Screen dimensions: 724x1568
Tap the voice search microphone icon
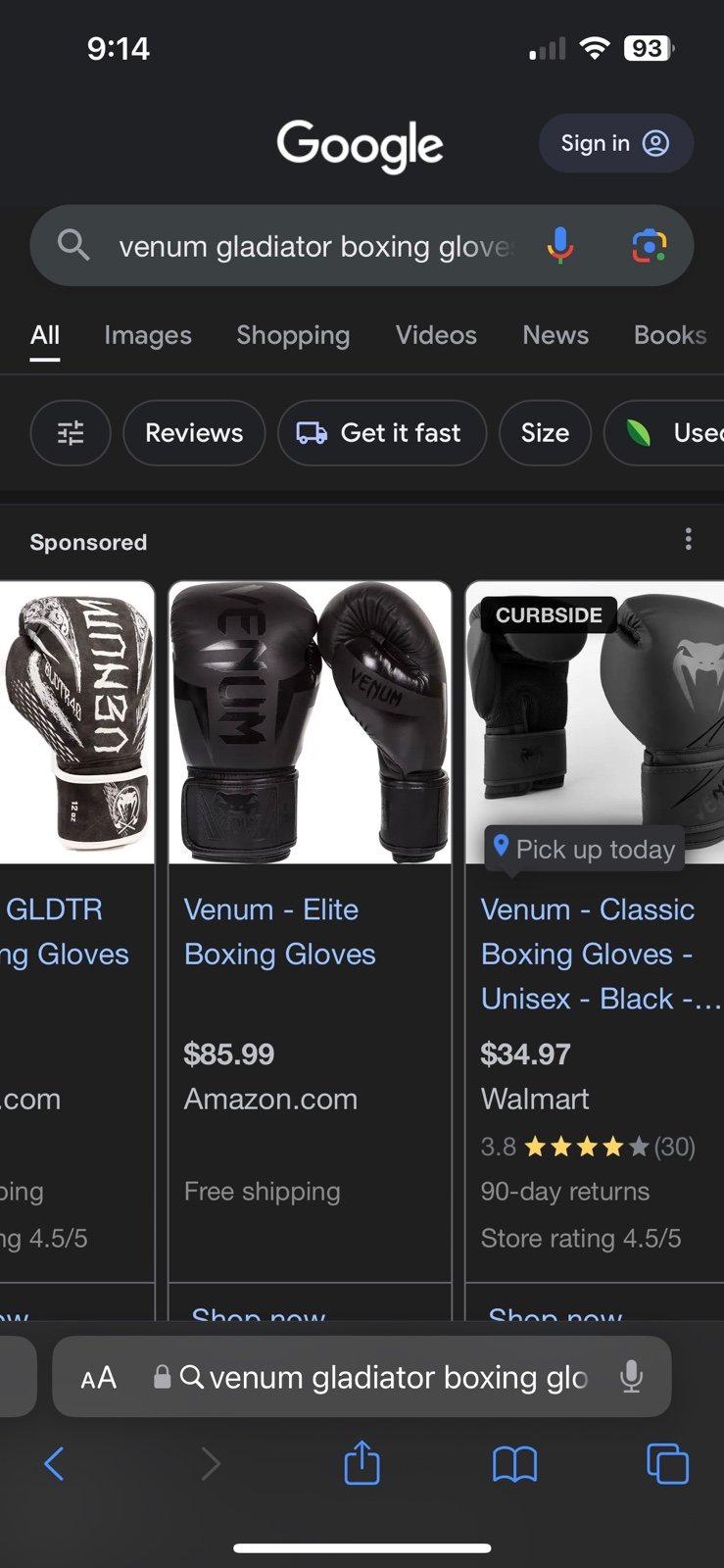click(560, 245)
